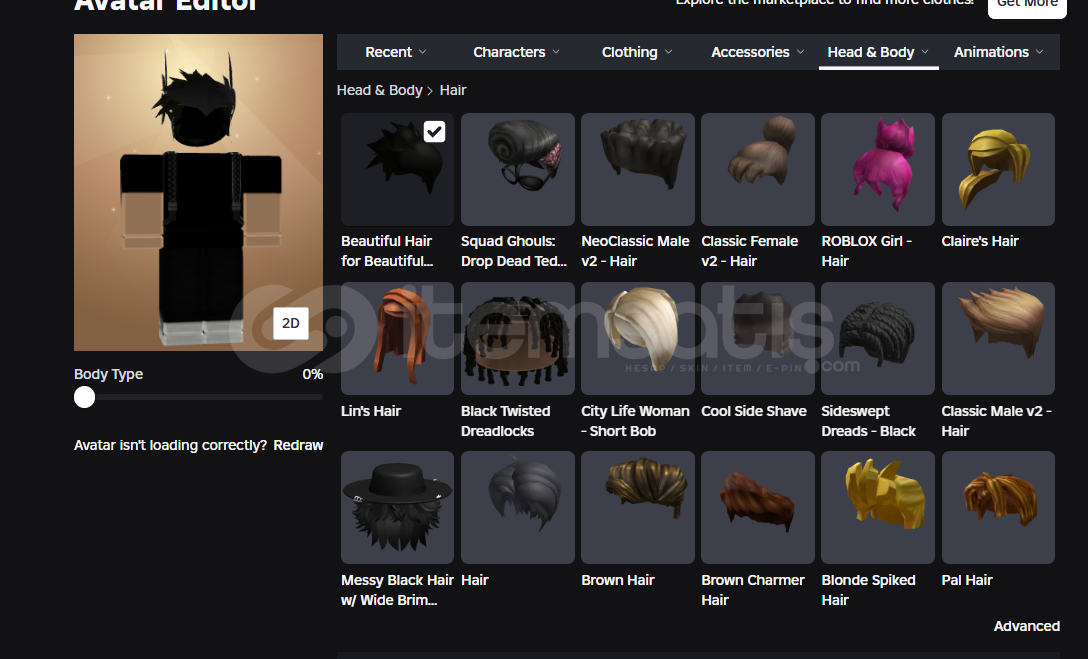The height and width of the screenshot is (659, 1088).
Task: Click the Redraw avatar link
Action: 298,445
